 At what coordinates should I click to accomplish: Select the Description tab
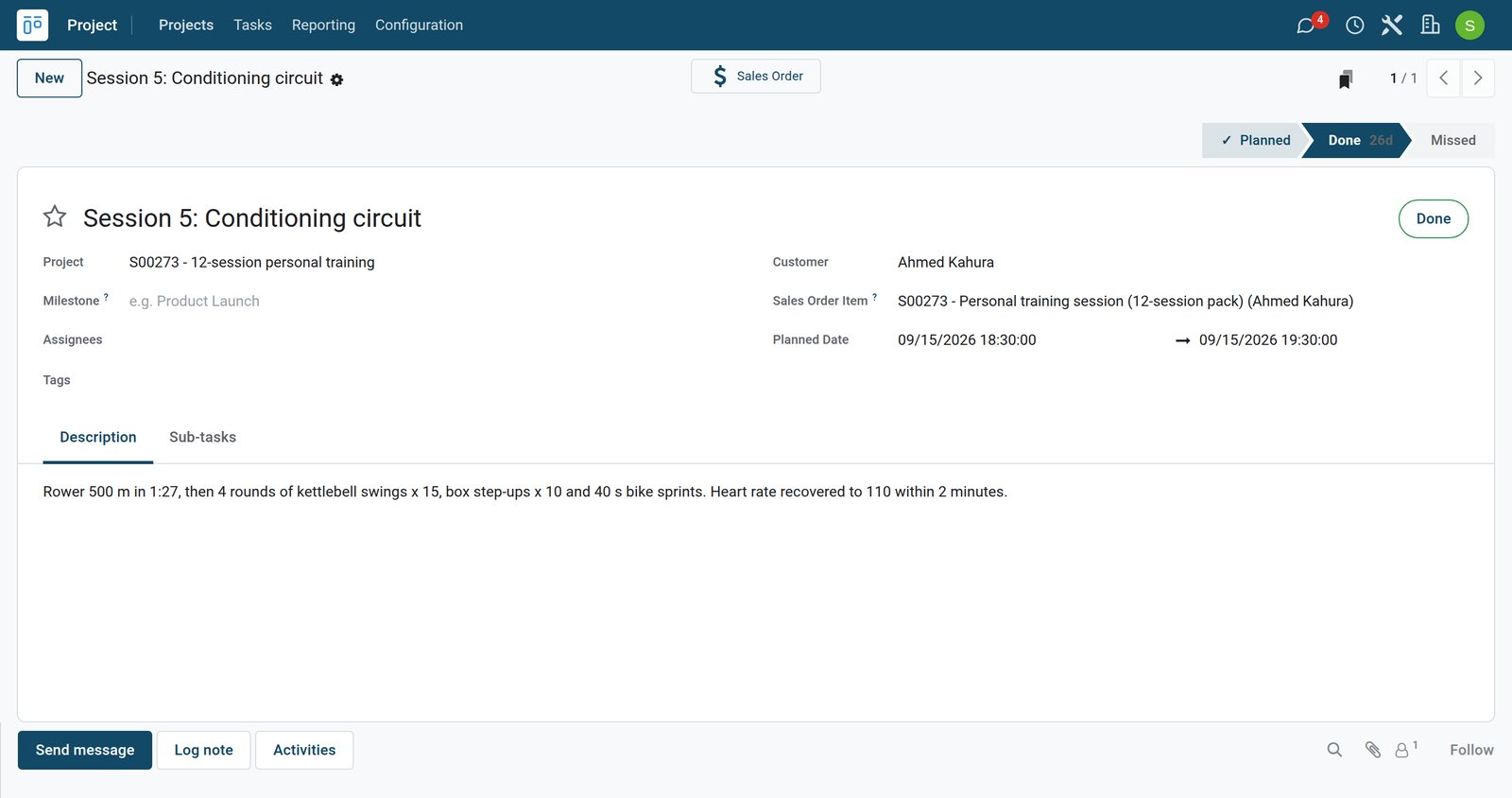[98, 437]
